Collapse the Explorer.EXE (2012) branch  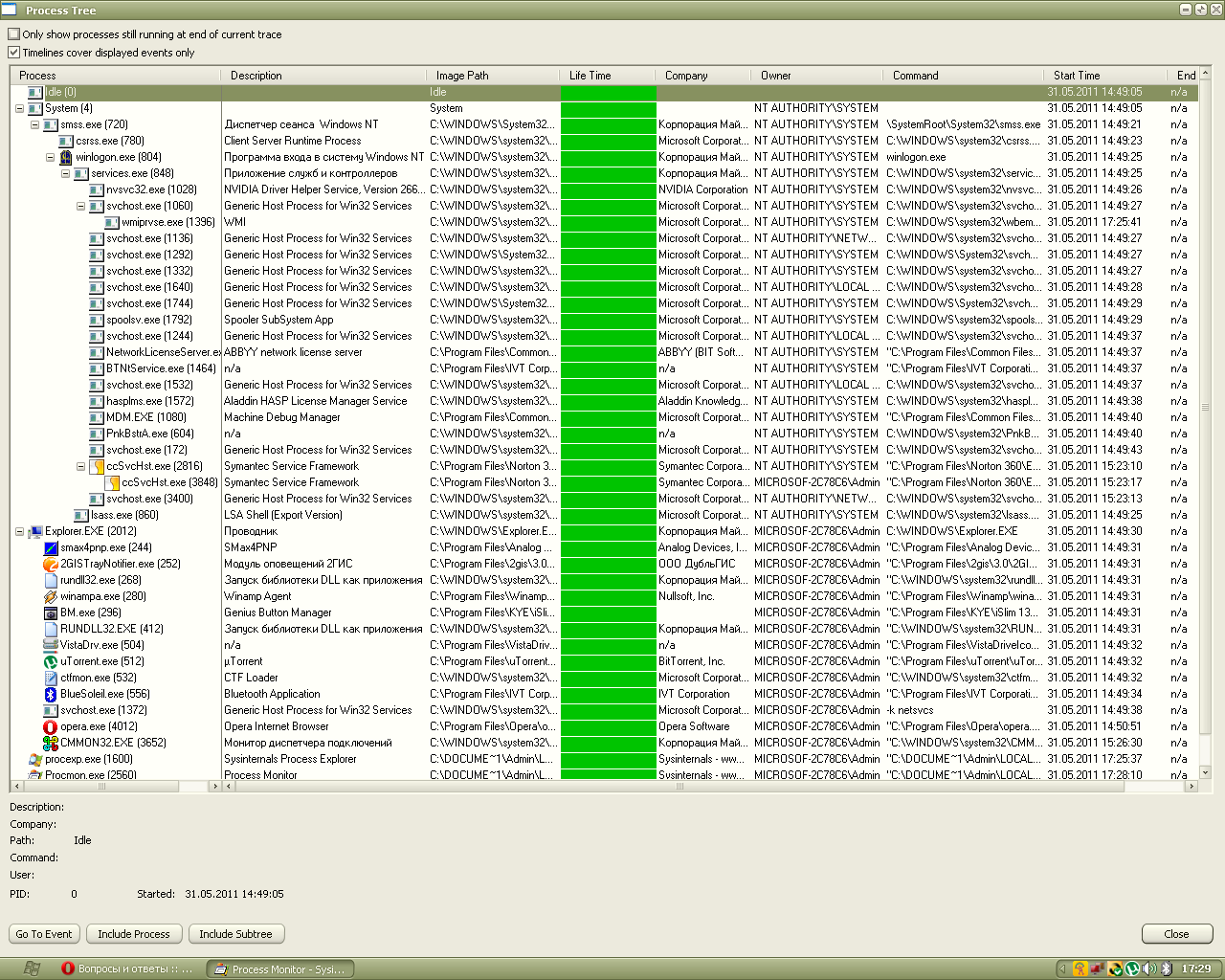tap(19, 531)
